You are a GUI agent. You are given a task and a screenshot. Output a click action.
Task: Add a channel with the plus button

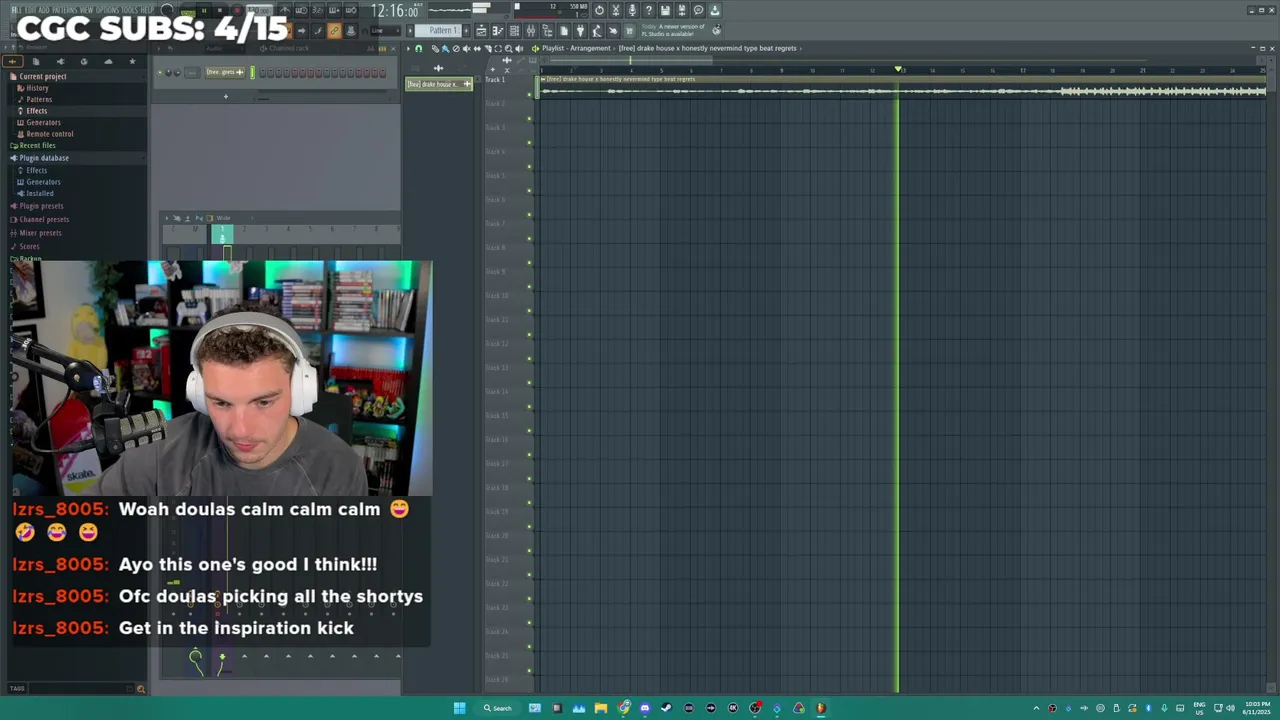226,97
